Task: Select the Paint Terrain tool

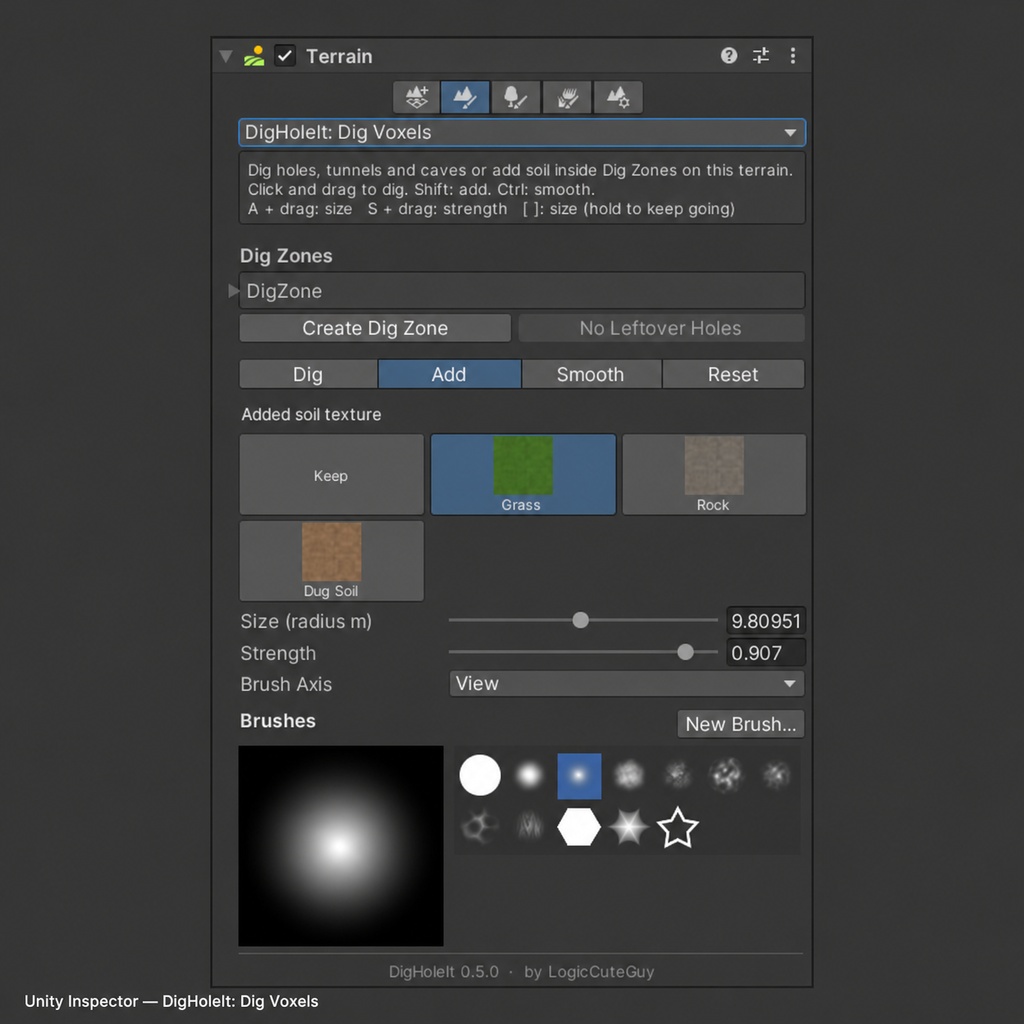Action: pos(465,97)
